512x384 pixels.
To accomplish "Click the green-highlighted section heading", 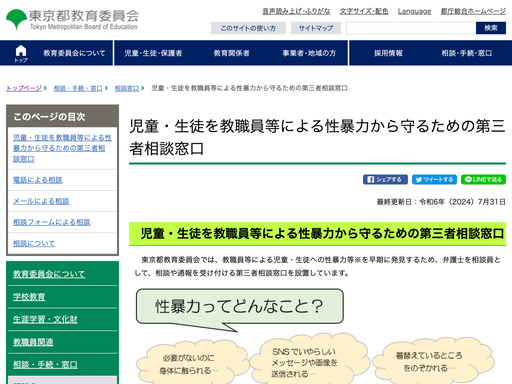I will [317, 234].
